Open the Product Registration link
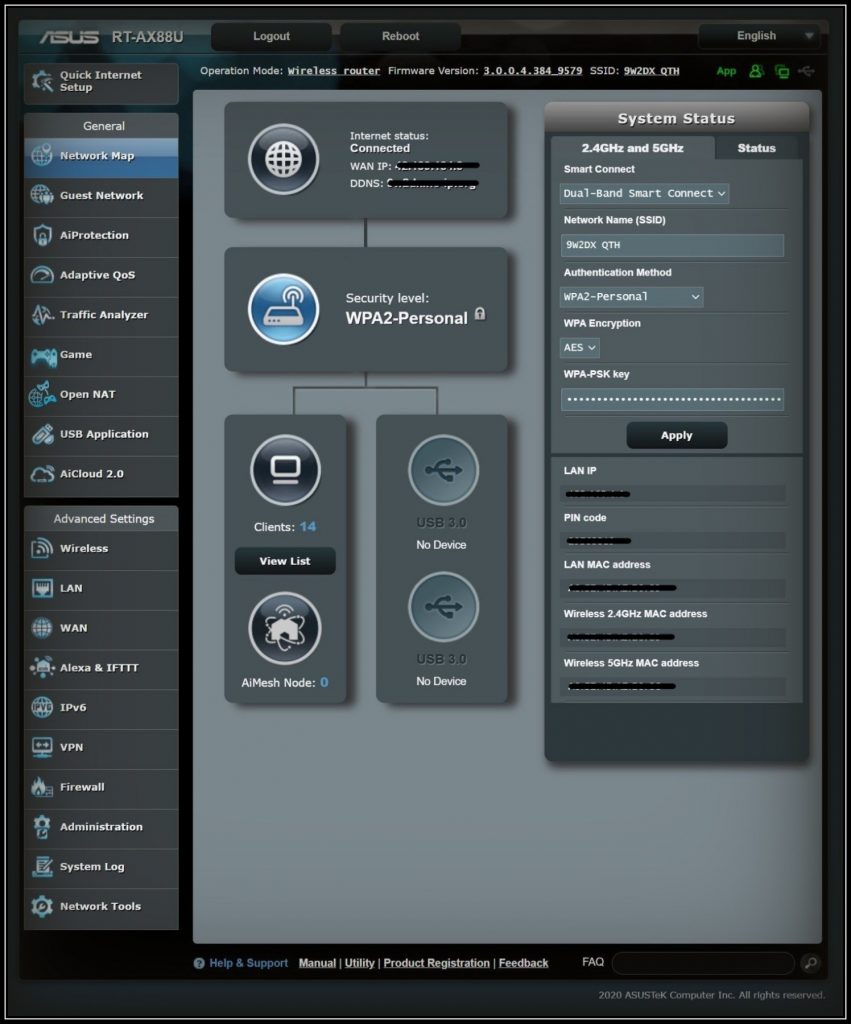This screenshot has height=1024, width=851. coord(436,963)
